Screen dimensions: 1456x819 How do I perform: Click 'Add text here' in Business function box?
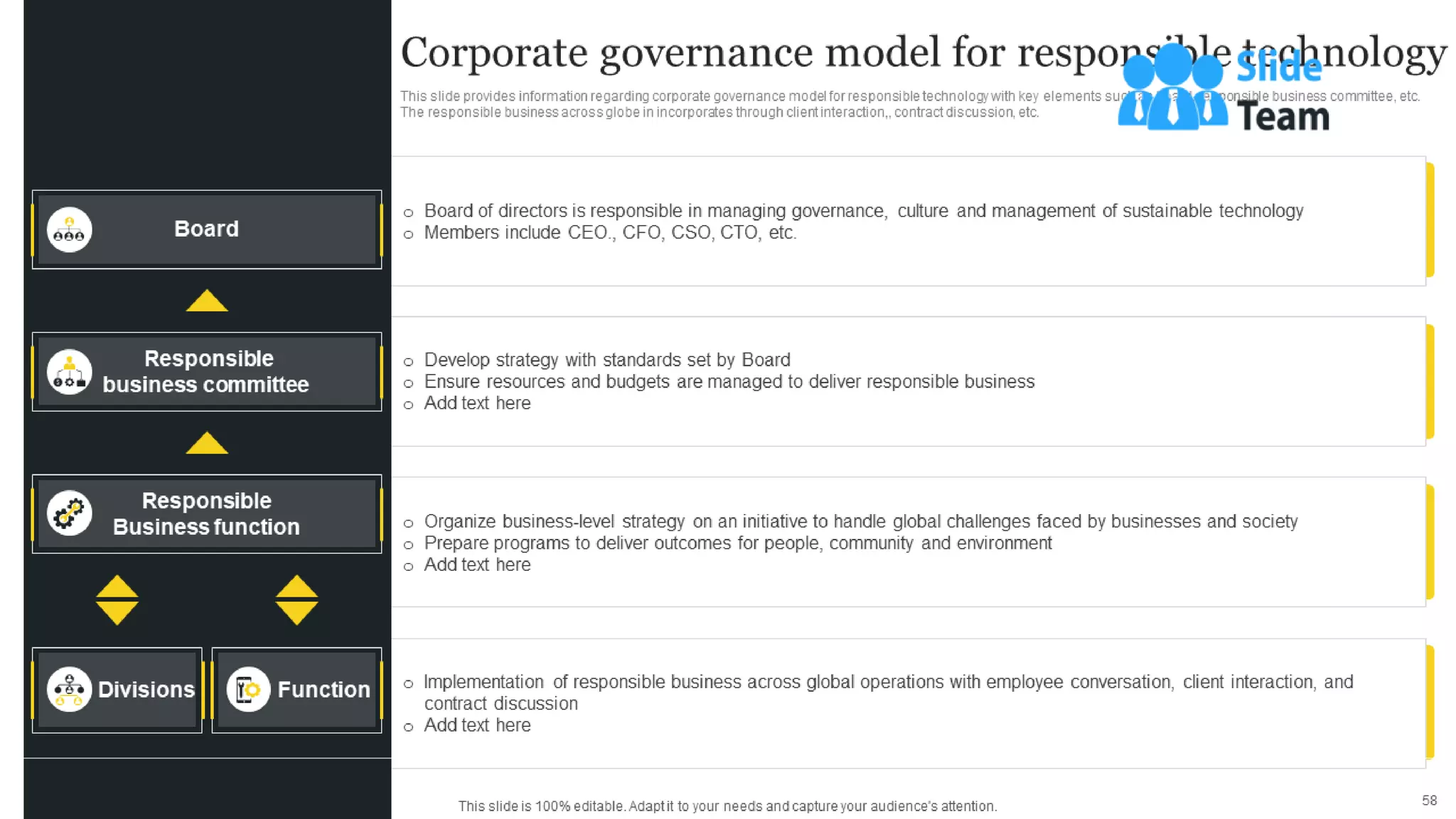(477, 564)
